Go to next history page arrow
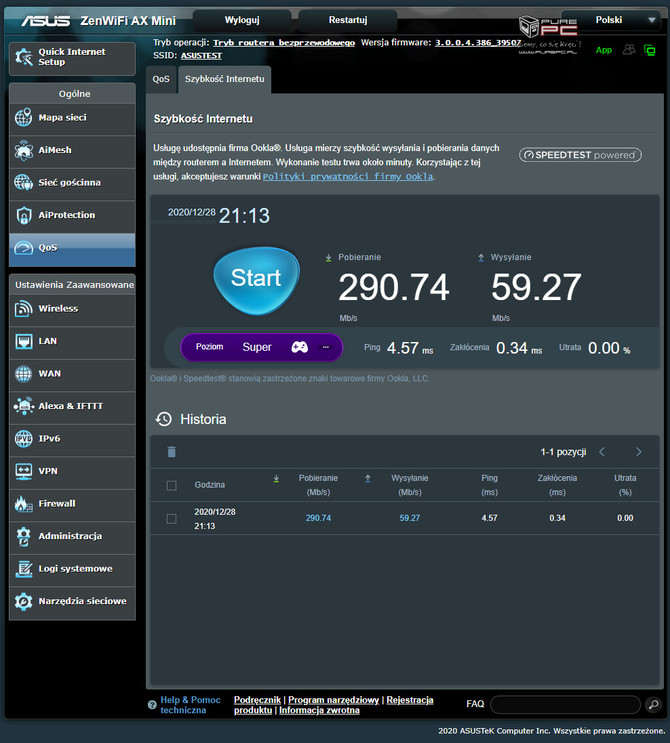Image resolution: width=670 pixels, height=743 pixels. (639, 452)
